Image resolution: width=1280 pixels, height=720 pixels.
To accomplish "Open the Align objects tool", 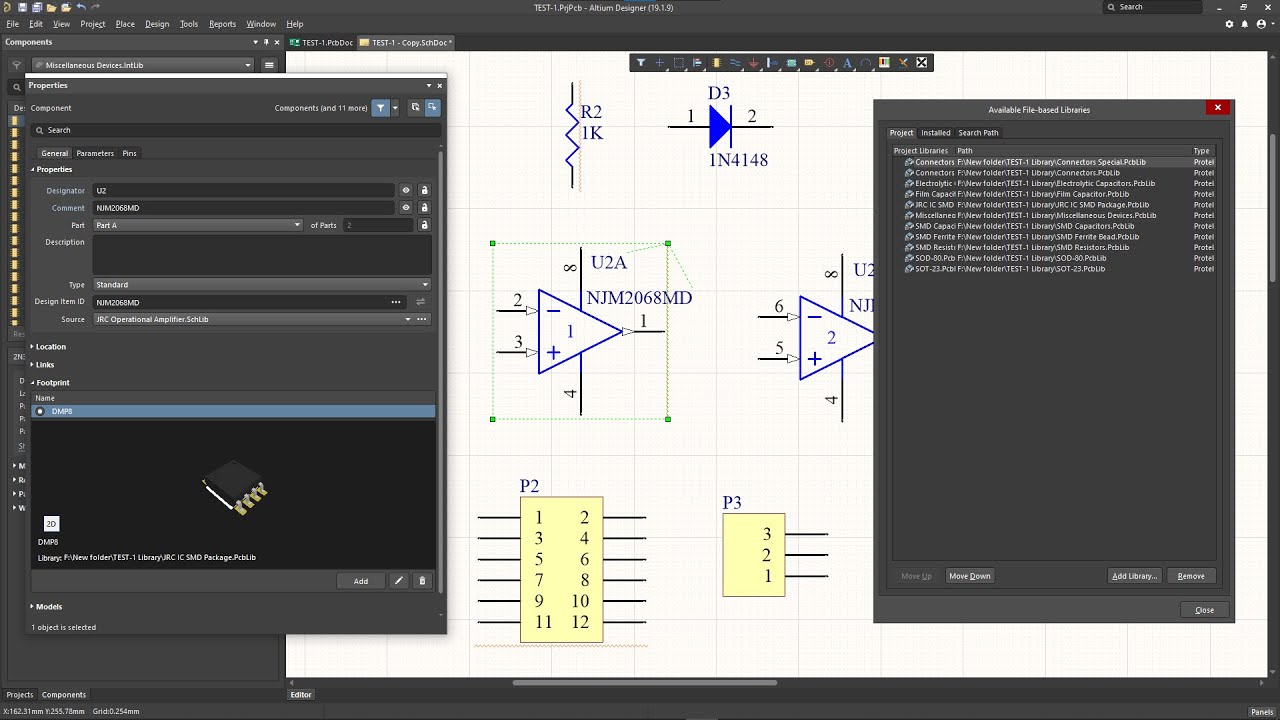I will 697,62.
